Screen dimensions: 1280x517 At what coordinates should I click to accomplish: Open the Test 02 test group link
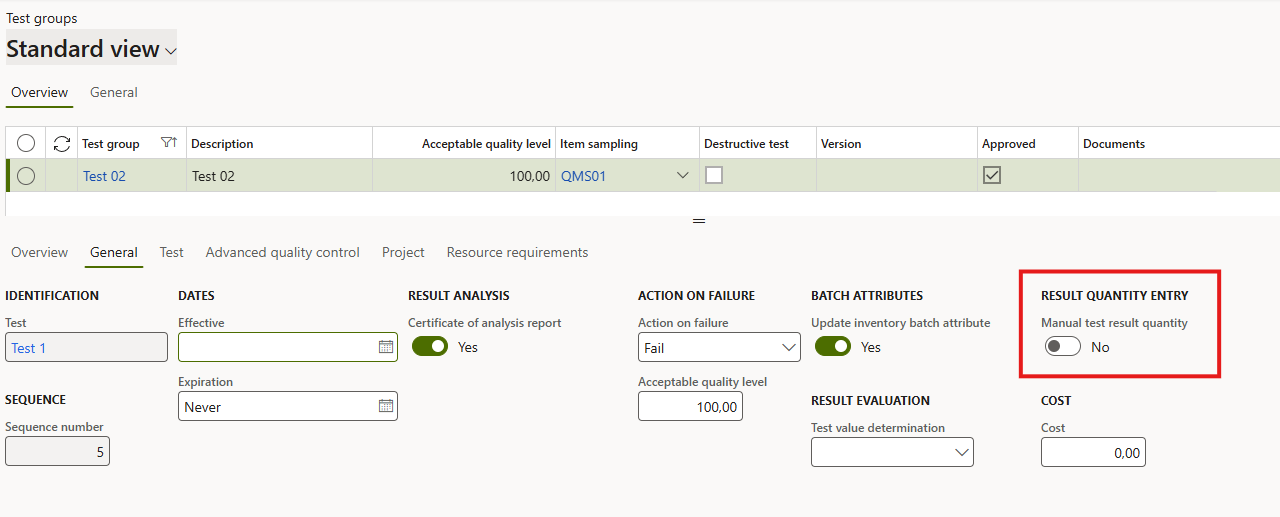coord(104,177)
